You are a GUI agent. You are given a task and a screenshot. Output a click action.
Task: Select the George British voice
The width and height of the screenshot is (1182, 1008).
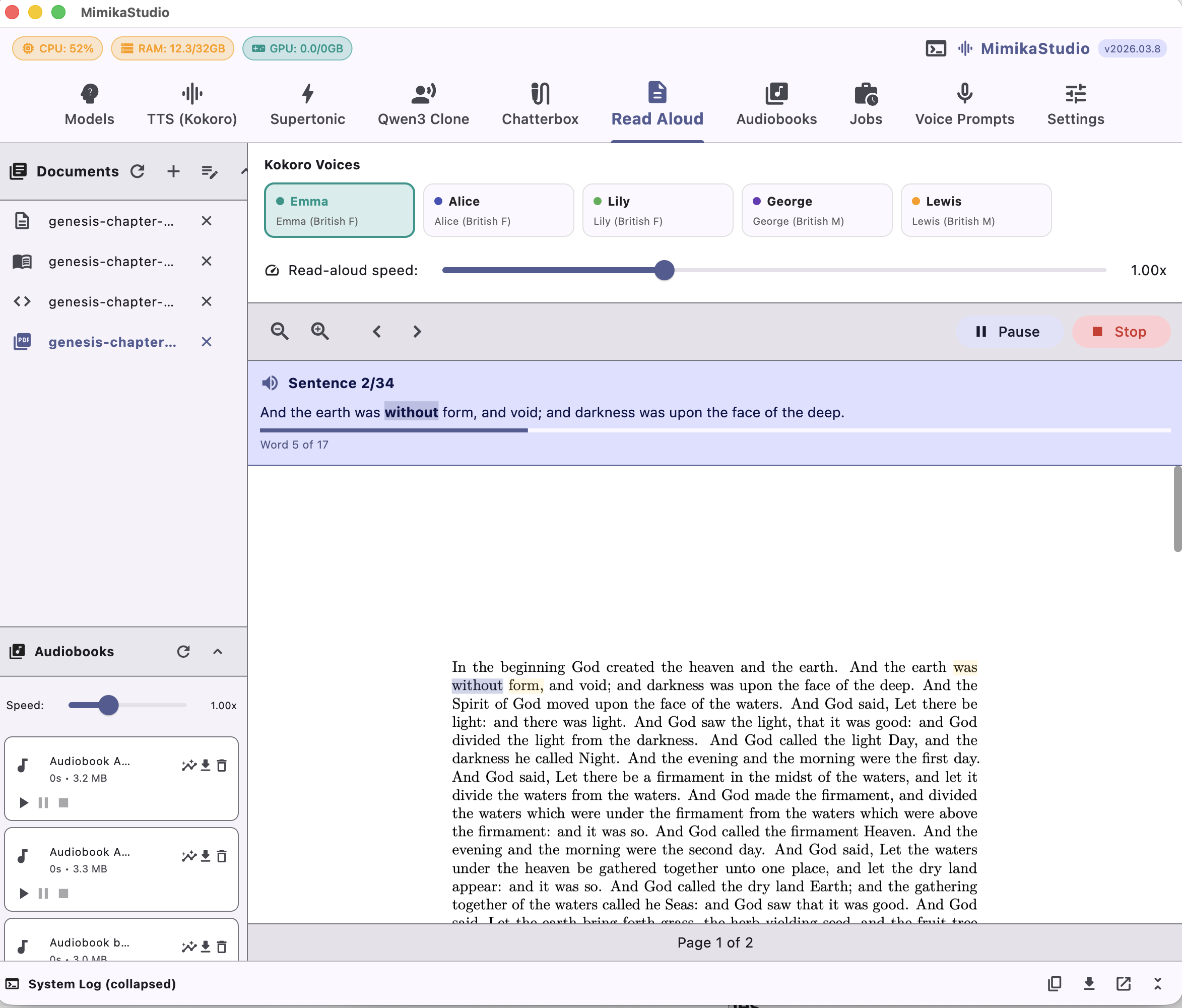pyautogui.click(x=816, y=210)
